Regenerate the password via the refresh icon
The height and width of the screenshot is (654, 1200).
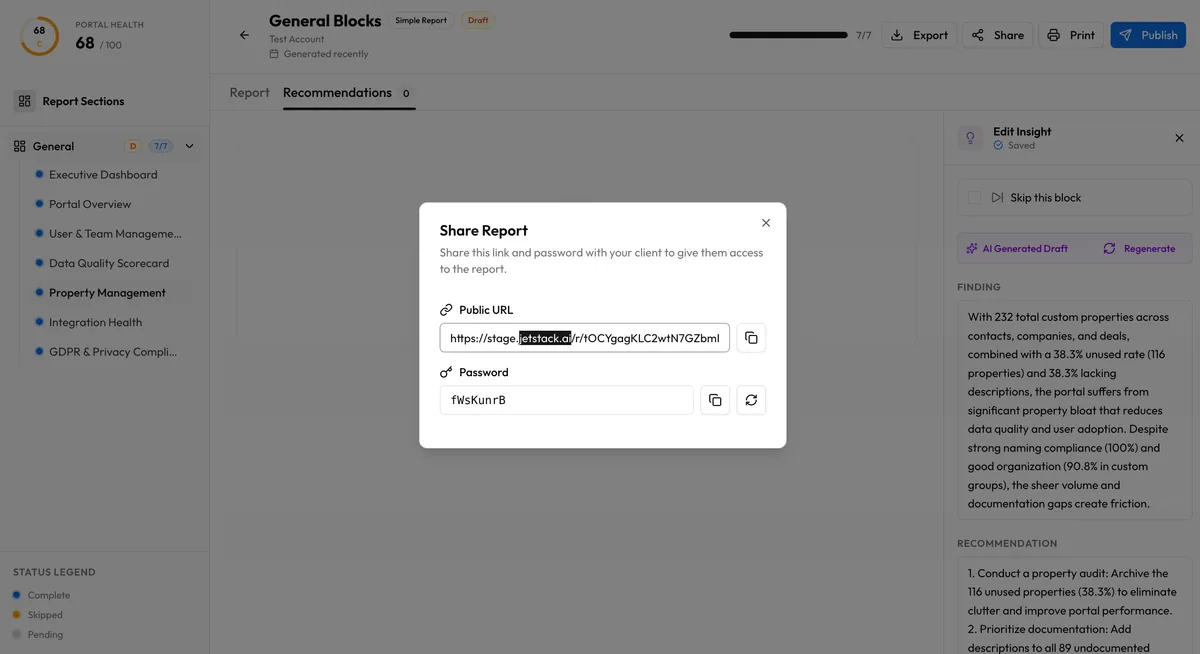[751, 400]
